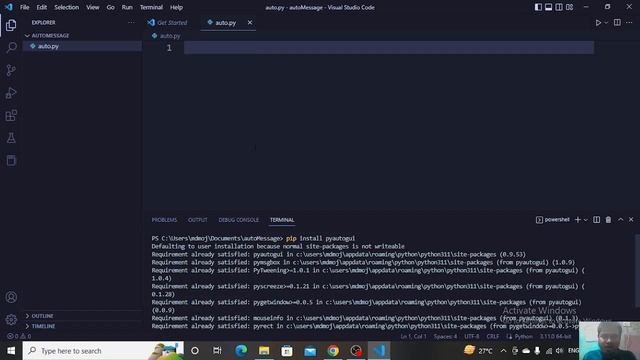The height and width of the screenshot is (360, 640).
Task: Open editor More Actions ellipsis
Action: 629,22
